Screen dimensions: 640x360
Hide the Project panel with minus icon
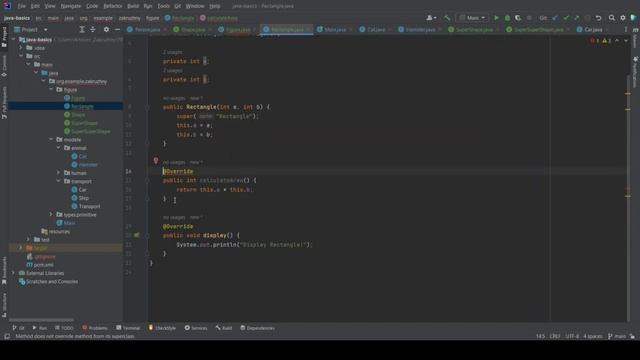(117, 29)
